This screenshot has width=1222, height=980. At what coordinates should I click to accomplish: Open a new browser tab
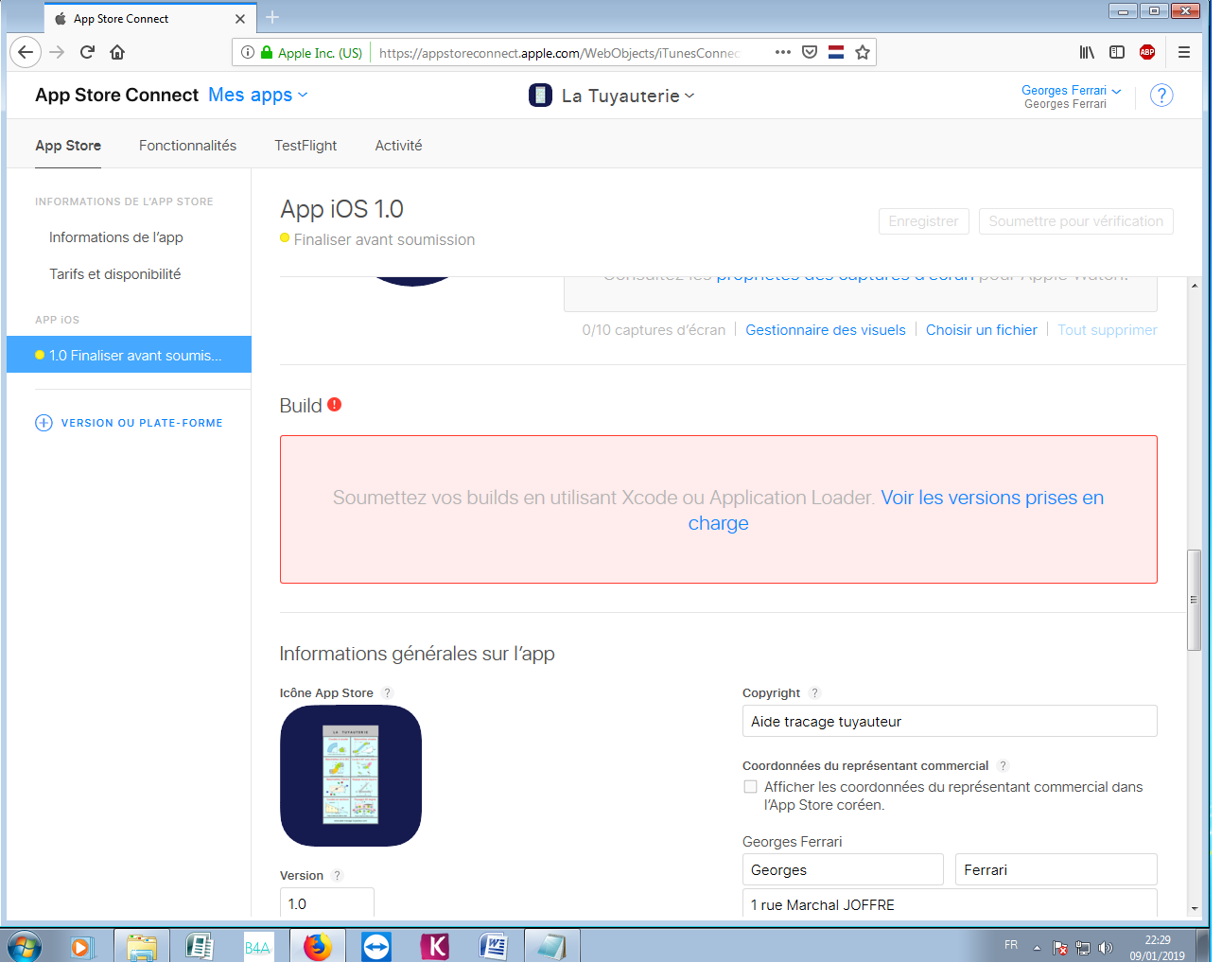point(272,17)
